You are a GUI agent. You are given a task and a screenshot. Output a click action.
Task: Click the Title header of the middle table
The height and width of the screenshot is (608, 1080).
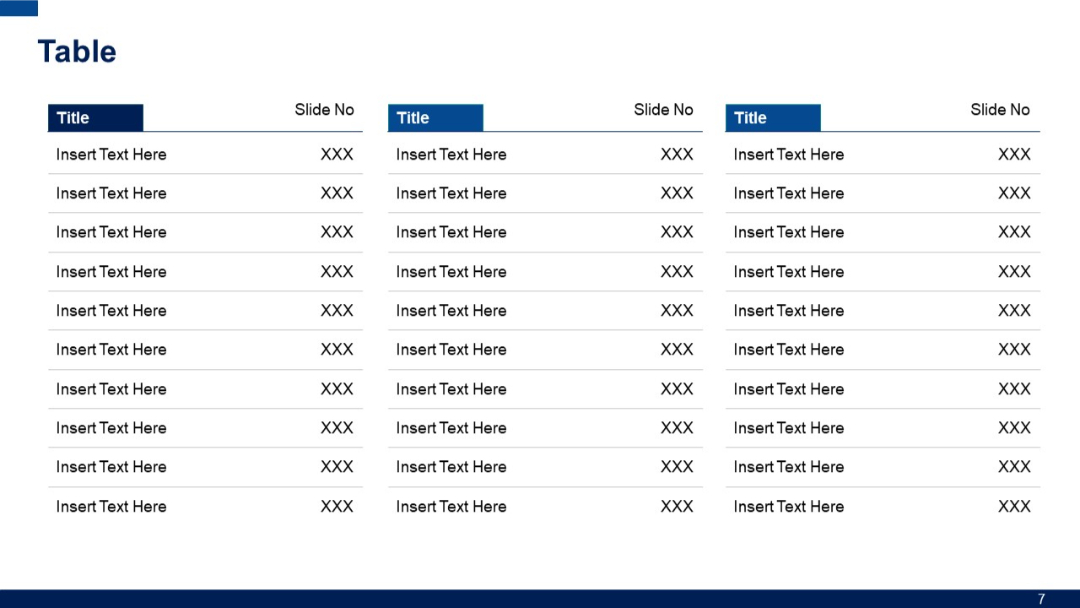435,118
